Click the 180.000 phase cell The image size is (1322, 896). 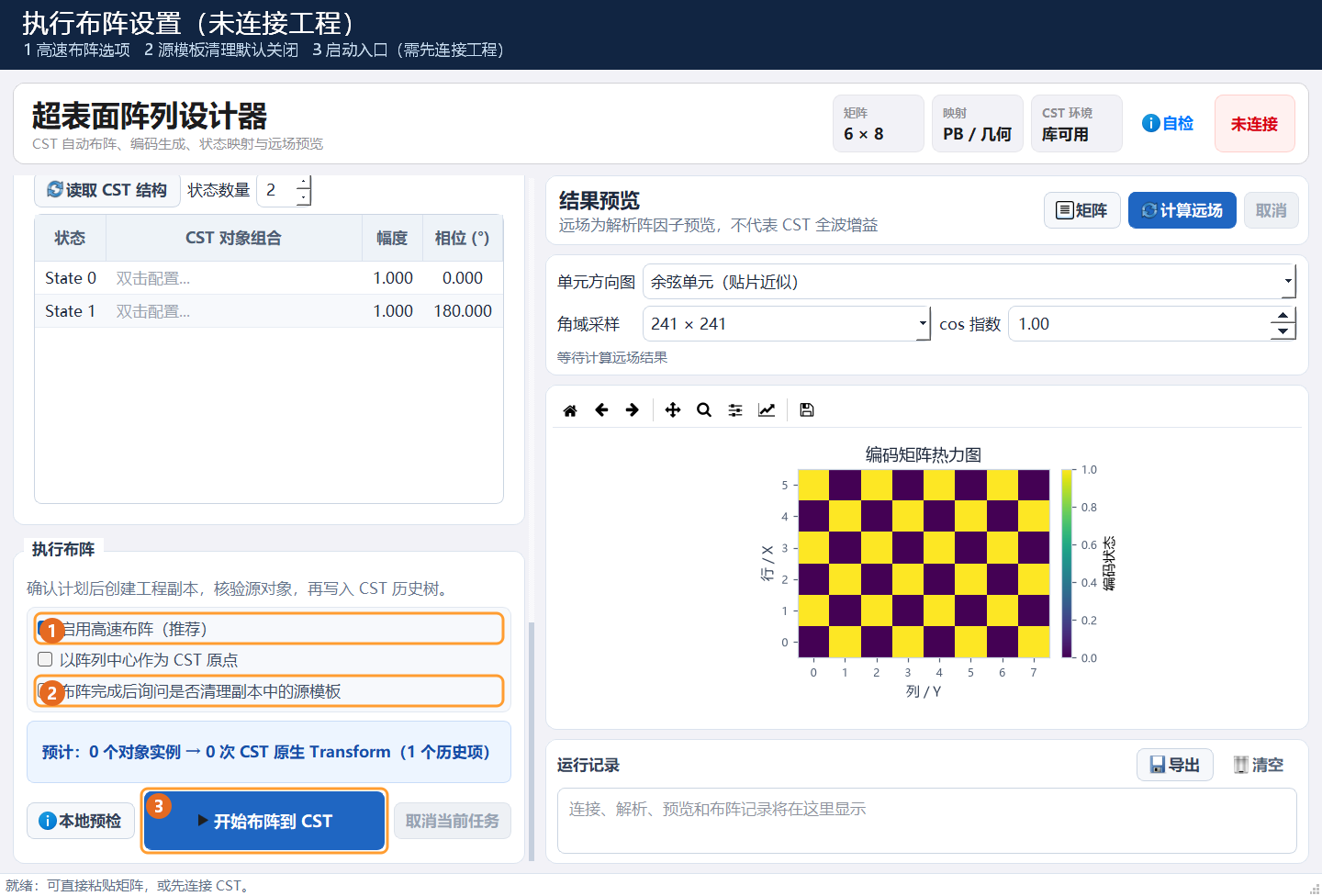click(463, 311)
